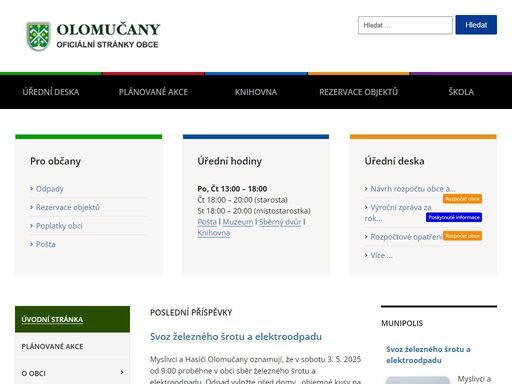Click the OLOMUČANY site title
The image size is (512, 384).
108,29
